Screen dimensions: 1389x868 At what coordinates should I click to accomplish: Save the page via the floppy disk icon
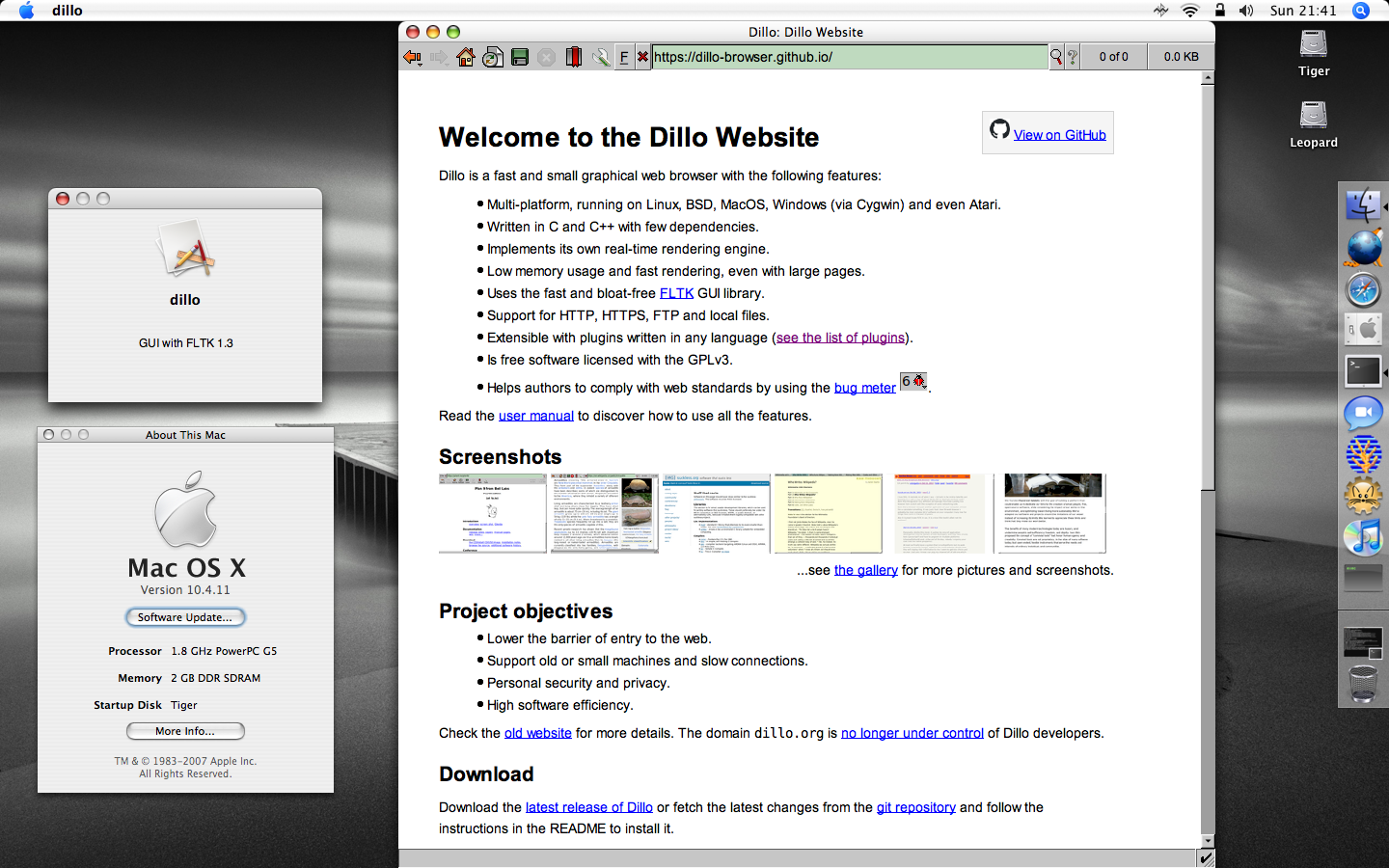click(x=520, y=56)
